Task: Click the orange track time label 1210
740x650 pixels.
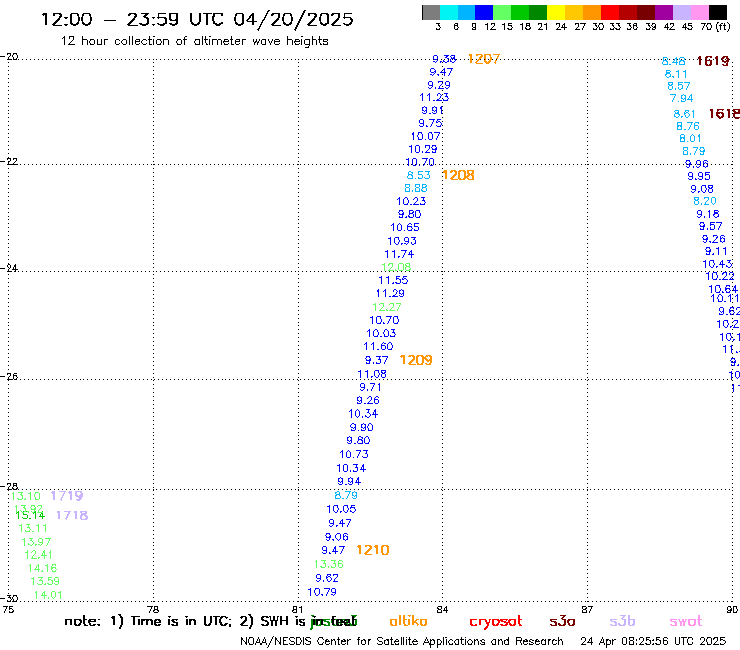Action: tap(373, 550)
